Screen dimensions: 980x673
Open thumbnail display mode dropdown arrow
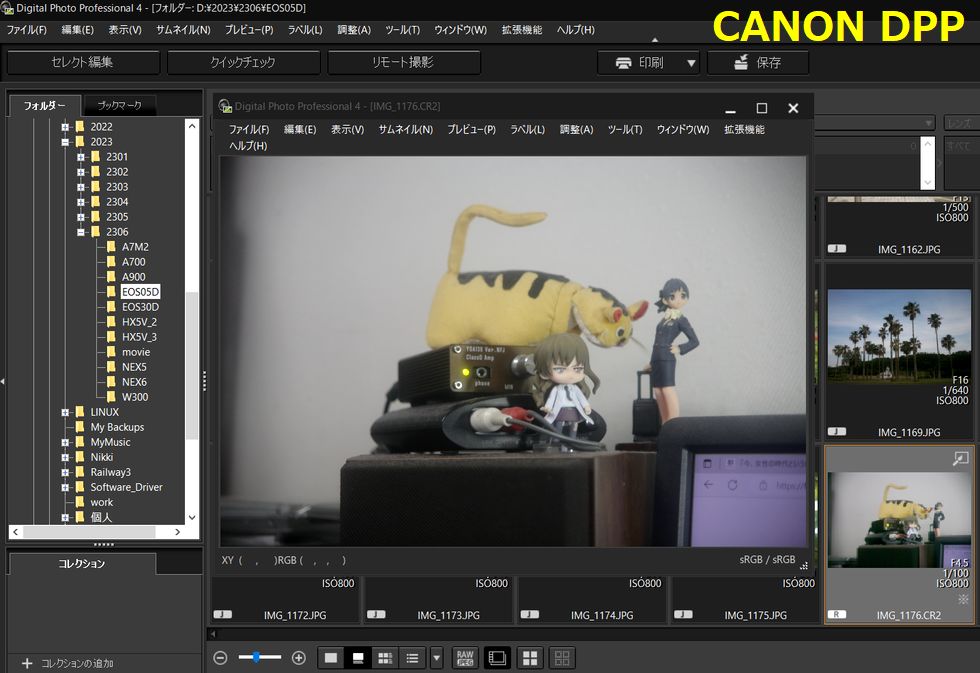point(436,658)
